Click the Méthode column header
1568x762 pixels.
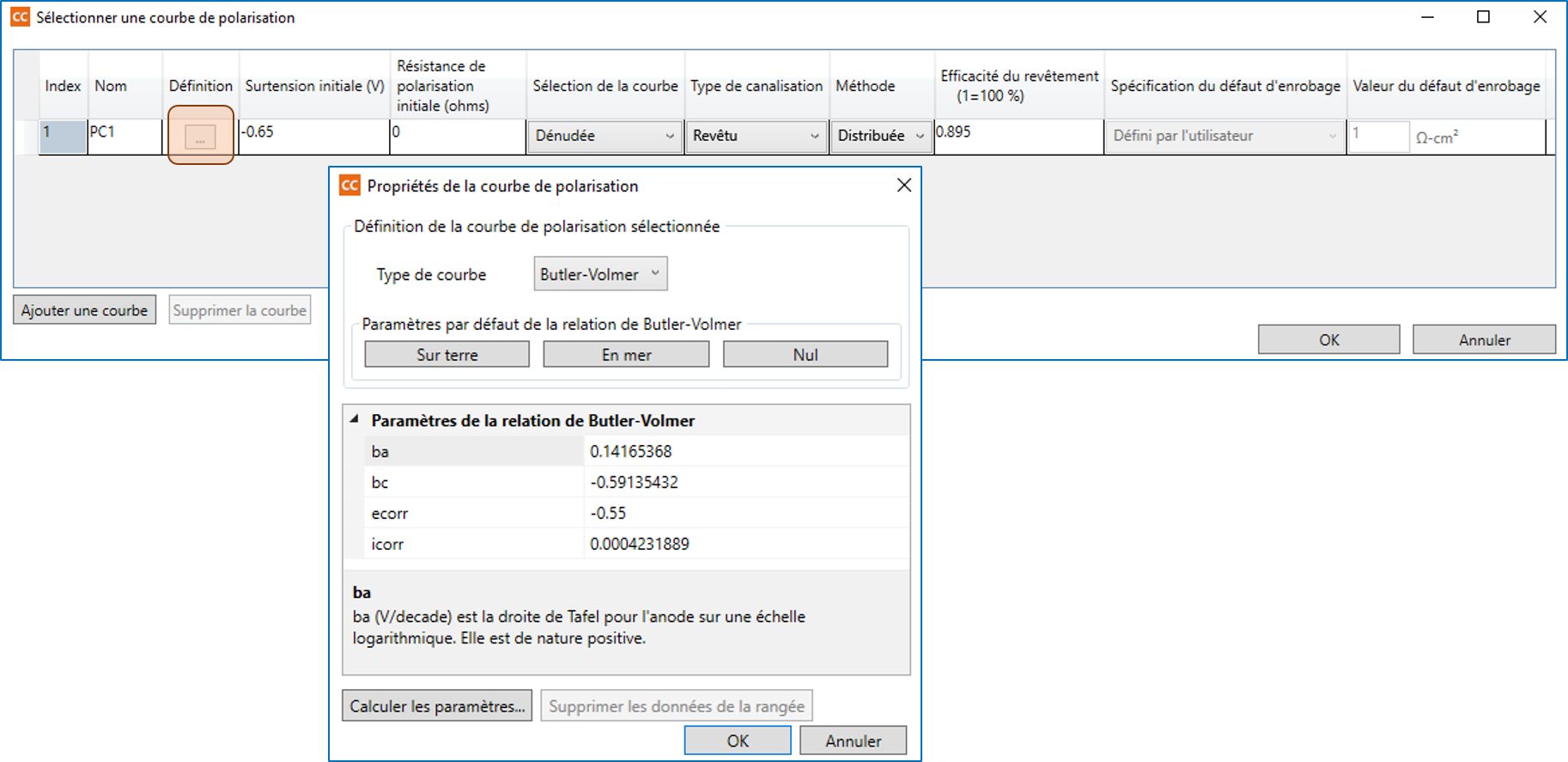pos(882,86)
